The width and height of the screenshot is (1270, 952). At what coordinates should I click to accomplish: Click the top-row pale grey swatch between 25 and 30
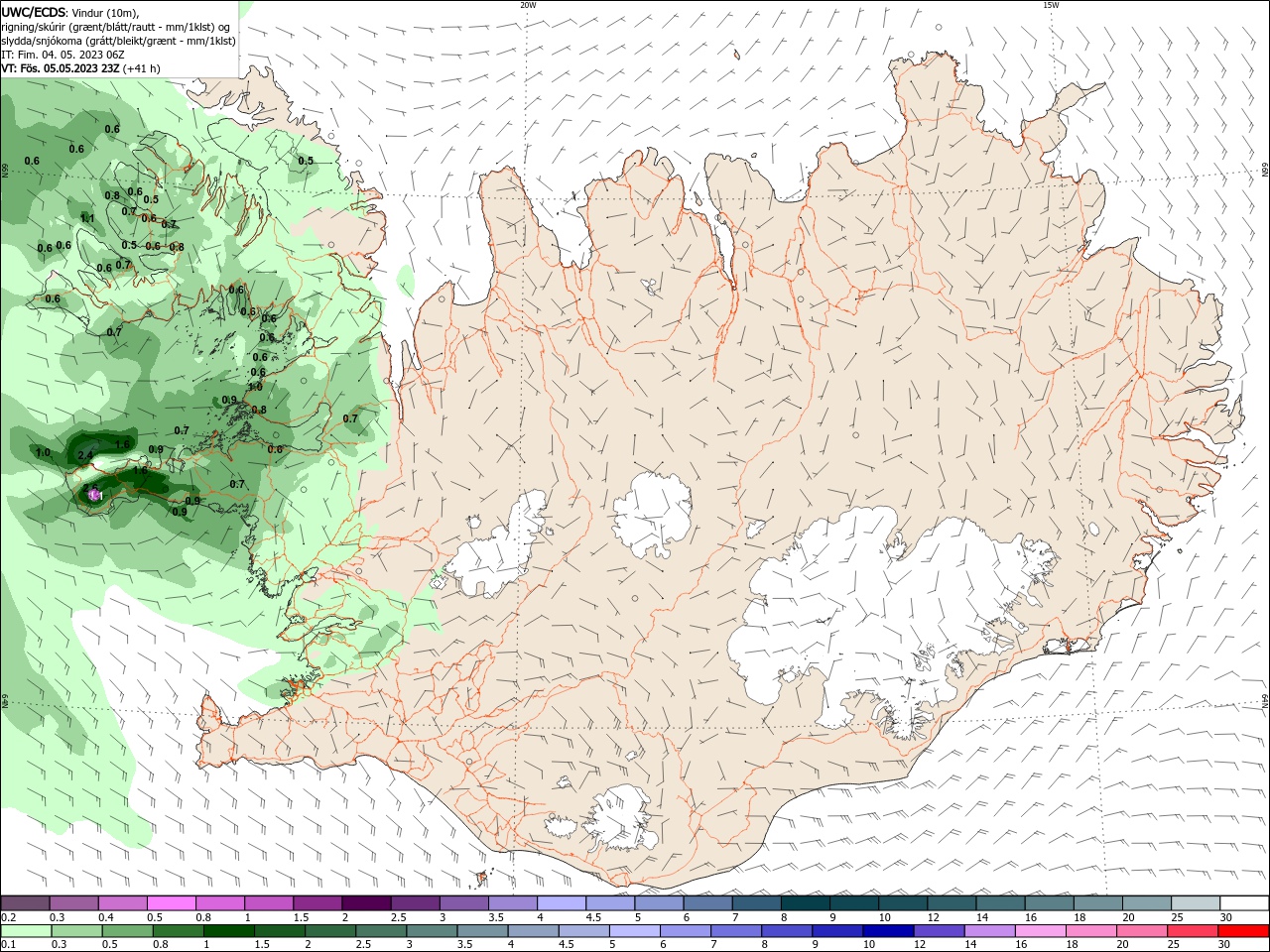pyautogui.click(x=1196, y=902)
